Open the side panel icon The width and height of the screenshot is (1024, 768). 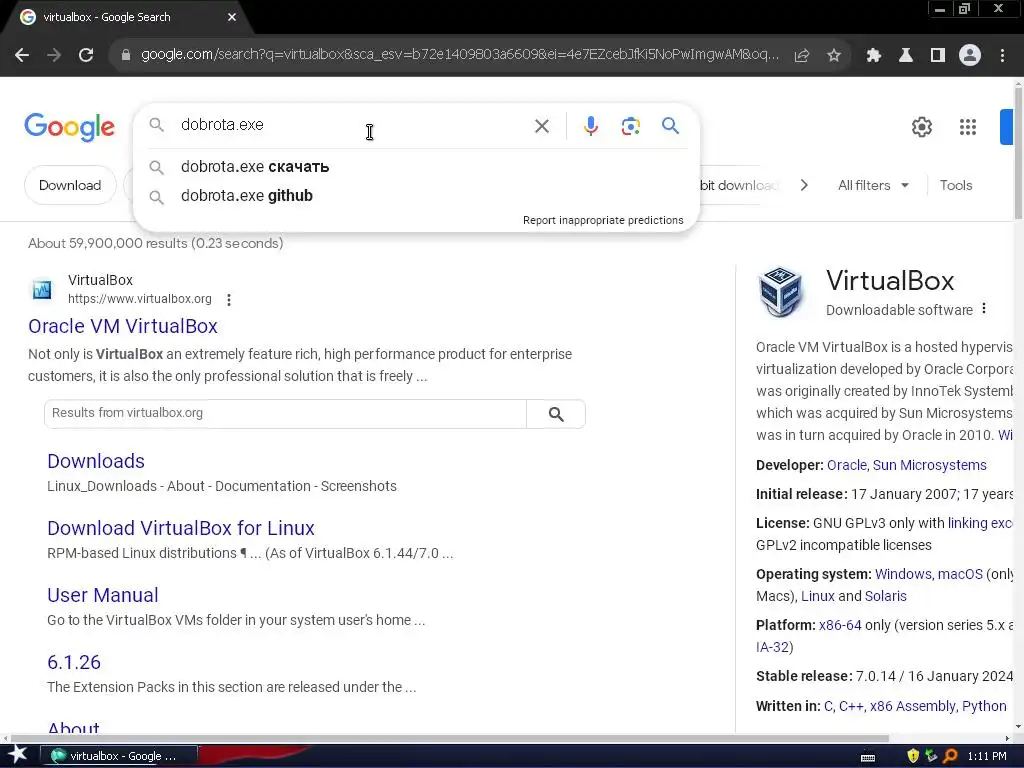(938, 56)
